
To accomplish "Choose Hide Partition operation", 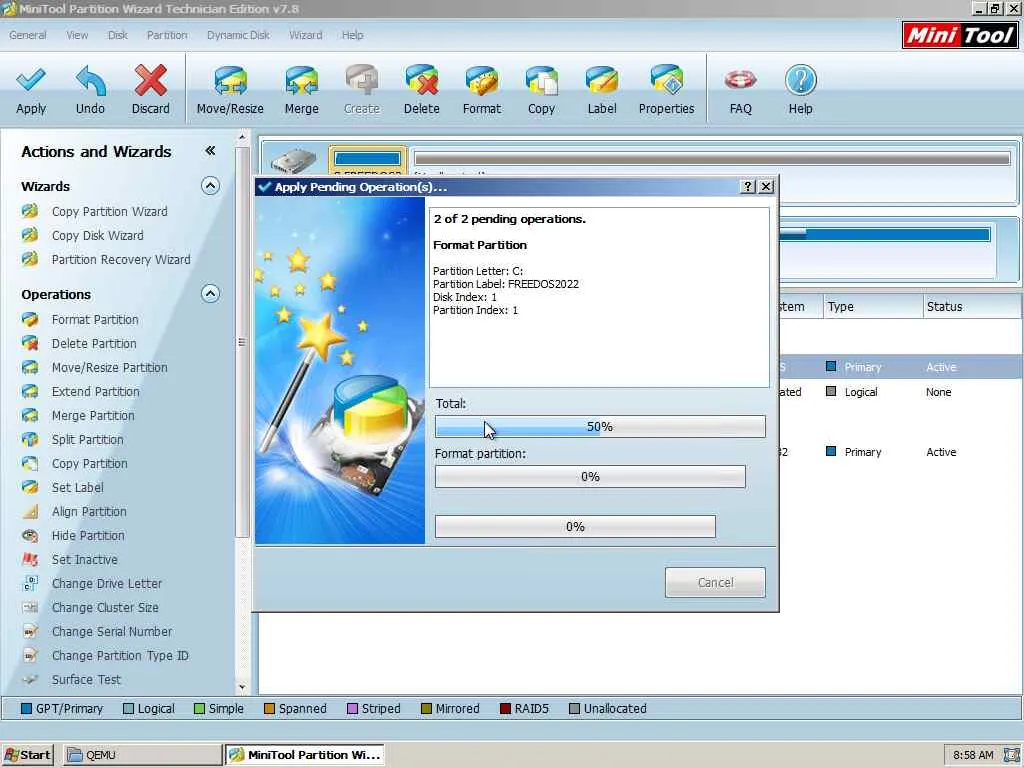I will click(x=88, y=536).
